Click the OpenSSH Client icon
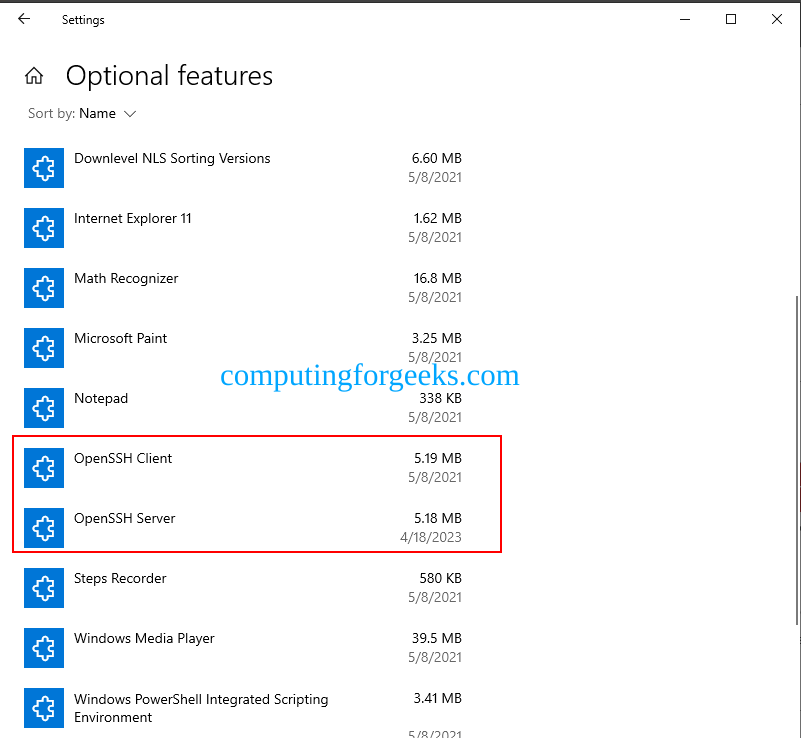Screen dimensions: 801x738 coord(43,468)
